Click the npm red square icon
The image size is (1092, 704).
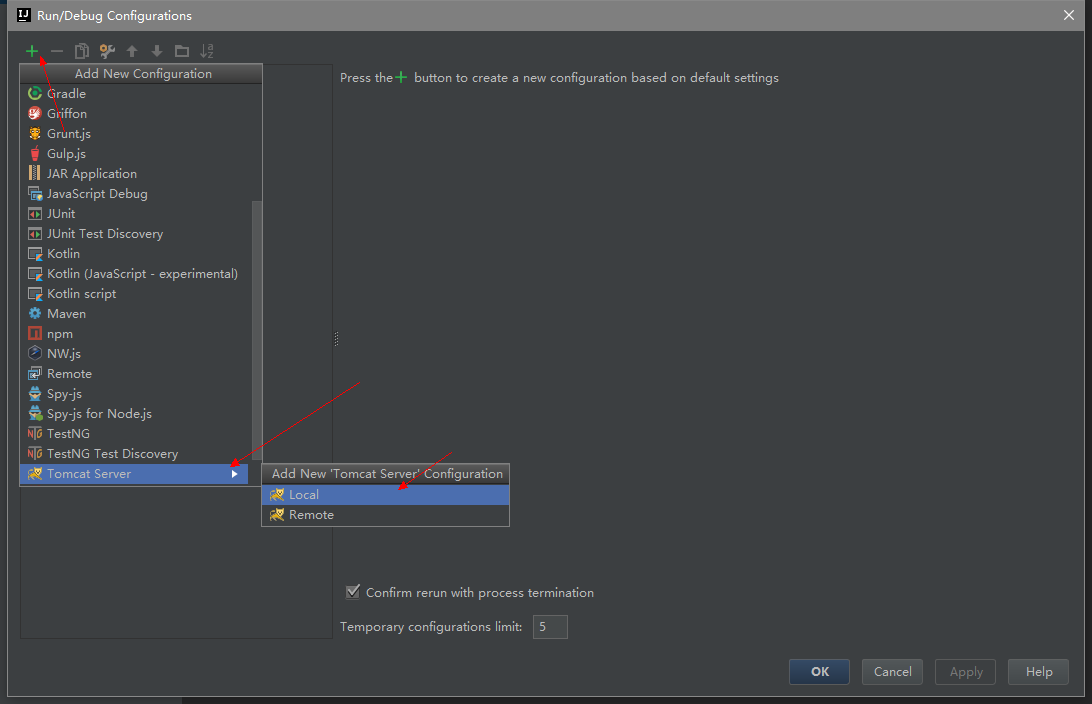click(x=35, y=334)
